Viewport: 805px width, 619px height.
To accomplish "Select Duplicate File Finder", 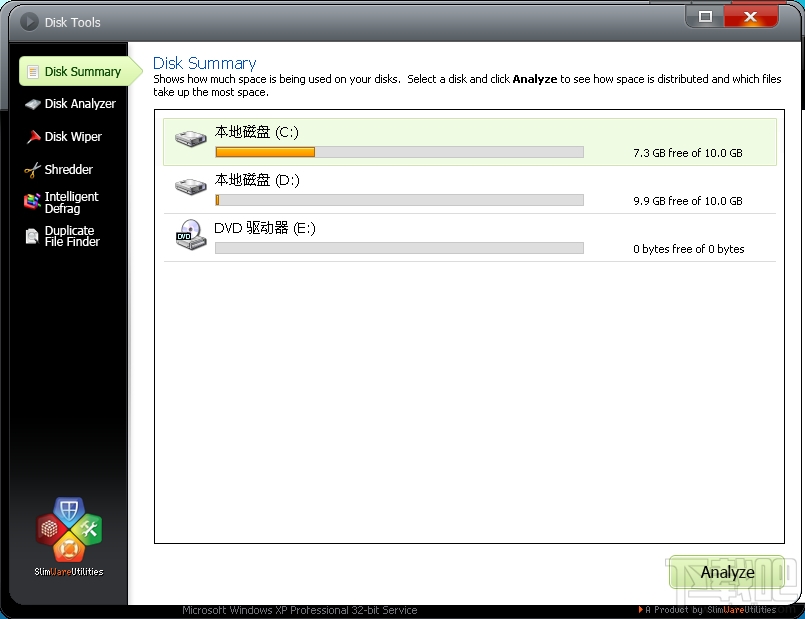I will tap(62, 236).
